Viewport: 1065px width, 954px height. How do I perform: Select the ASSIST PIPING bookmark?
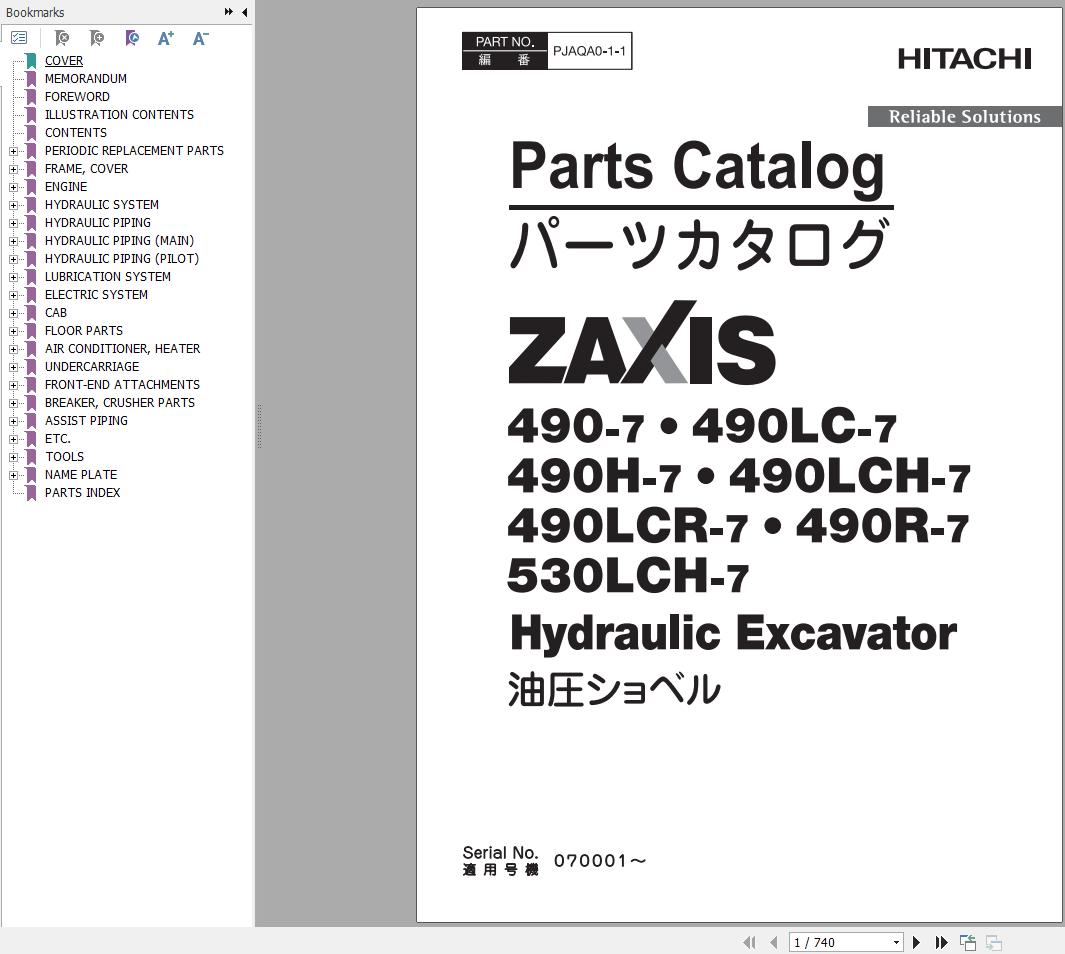tap(86, 421)
